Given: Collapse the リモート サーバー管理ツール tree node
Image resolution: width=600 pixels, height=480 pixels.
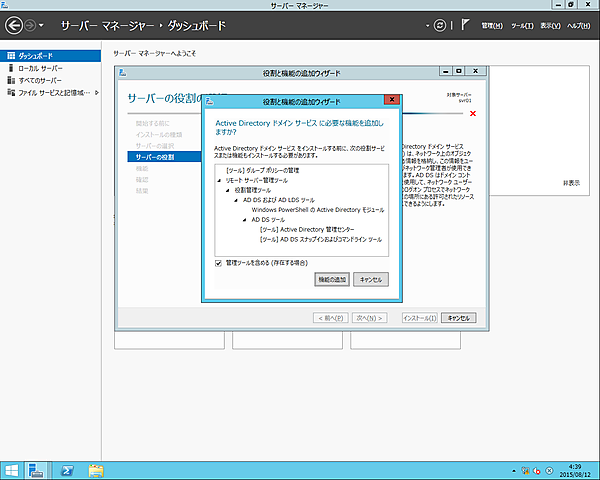Looking at the screenshot, I should point(219,181).
